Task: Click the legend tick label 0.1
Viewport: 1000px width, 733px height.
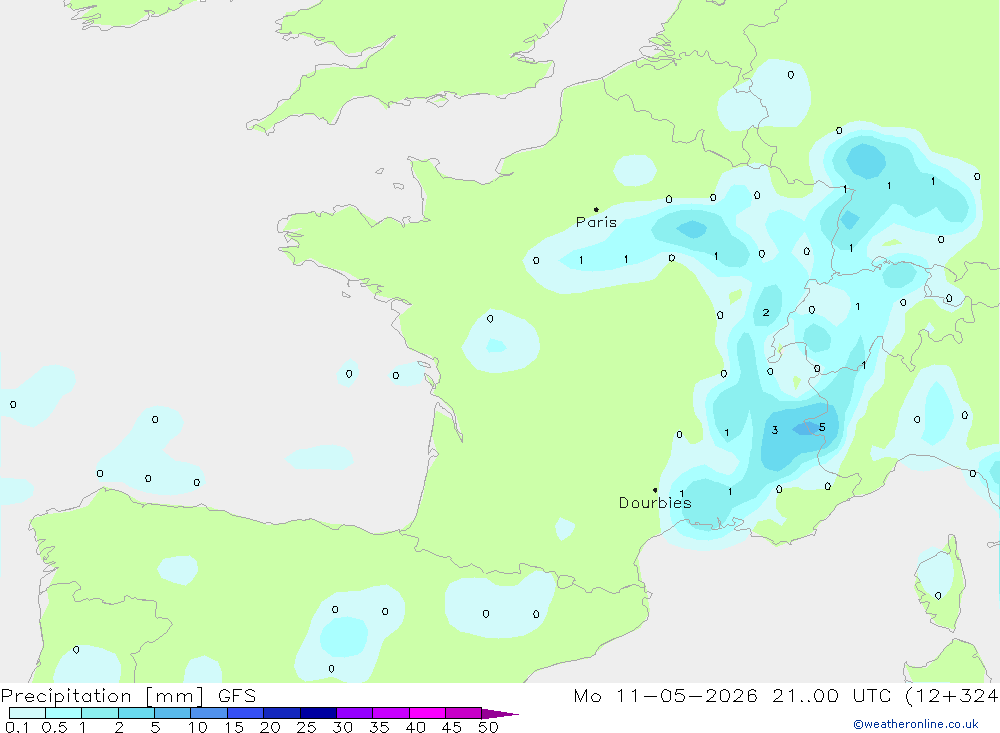Action: (17, 727)
